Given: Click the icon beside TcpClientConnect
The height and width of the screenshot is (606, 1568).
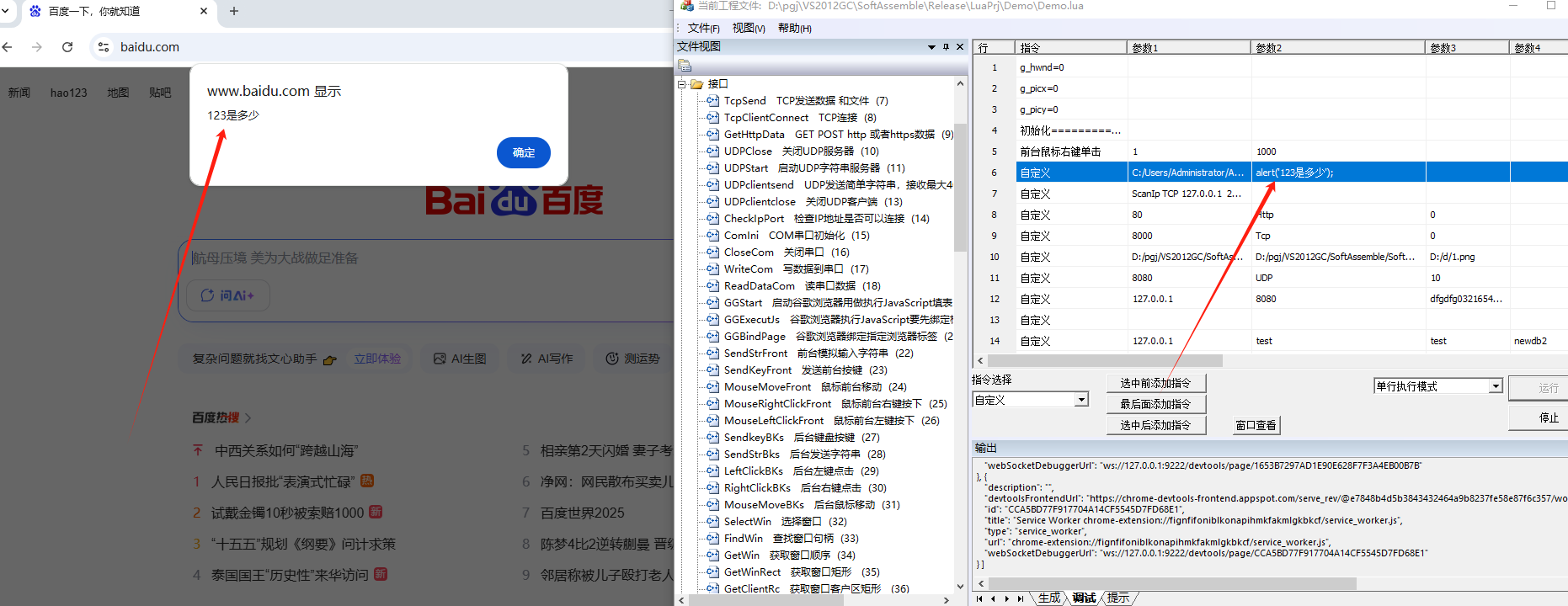Looking at the screenshot, I should tap(712, 117).
